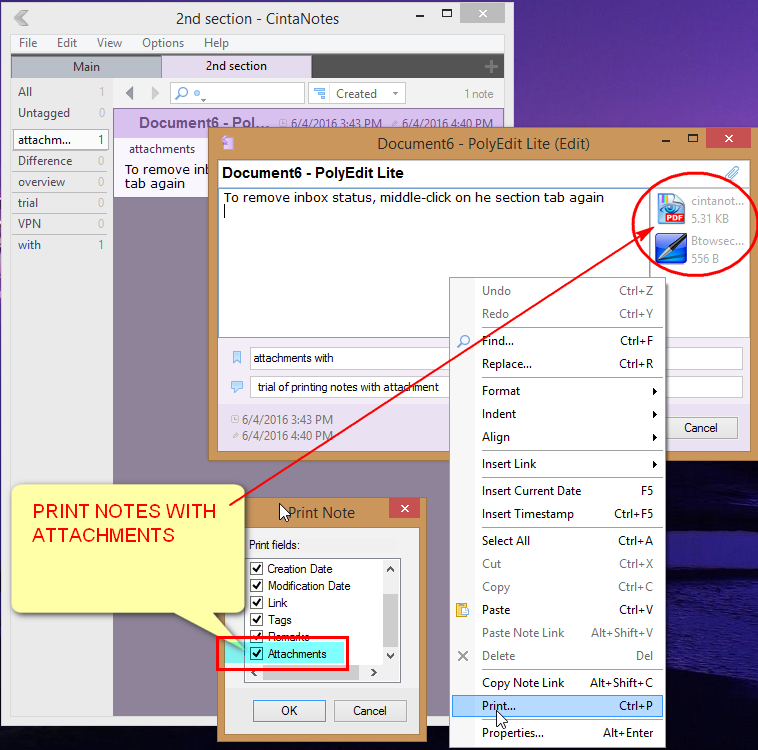Open the Edit menu
Viewport: 758px width, 750px height.
[67, 43]
